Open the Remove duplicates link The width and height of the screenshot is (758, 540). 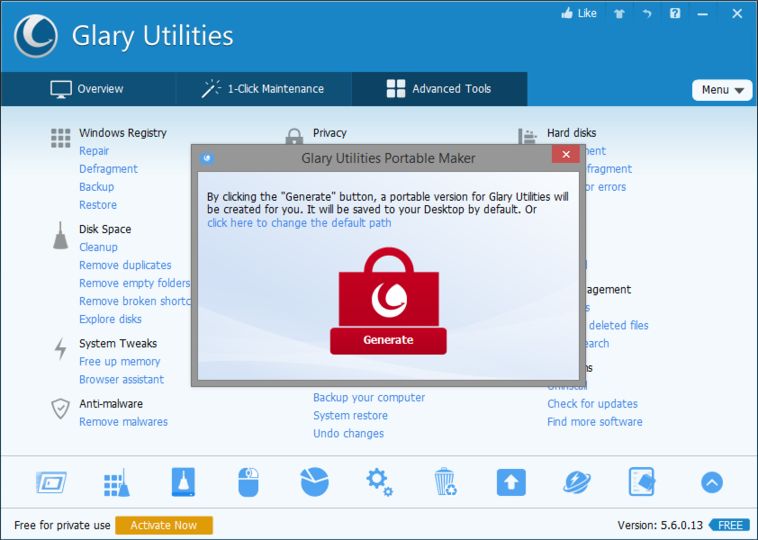coord(125,265)
